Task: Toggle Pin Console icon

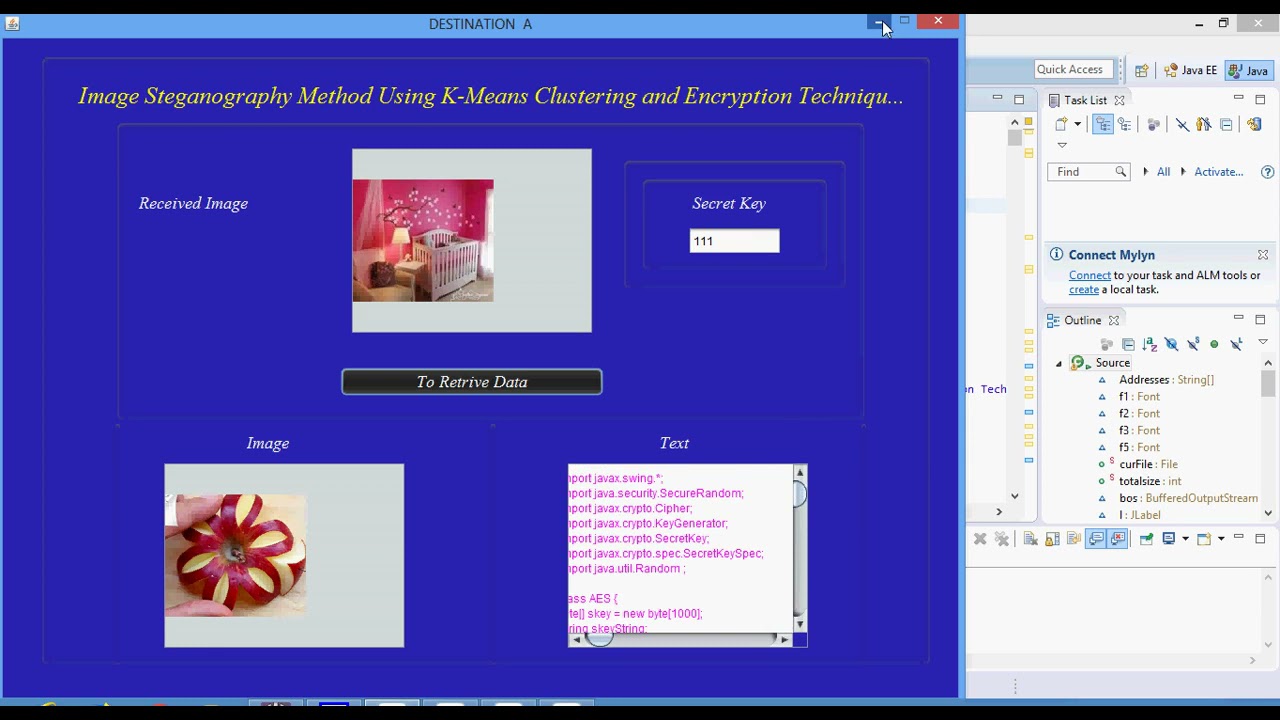Action: (1146, 539)
